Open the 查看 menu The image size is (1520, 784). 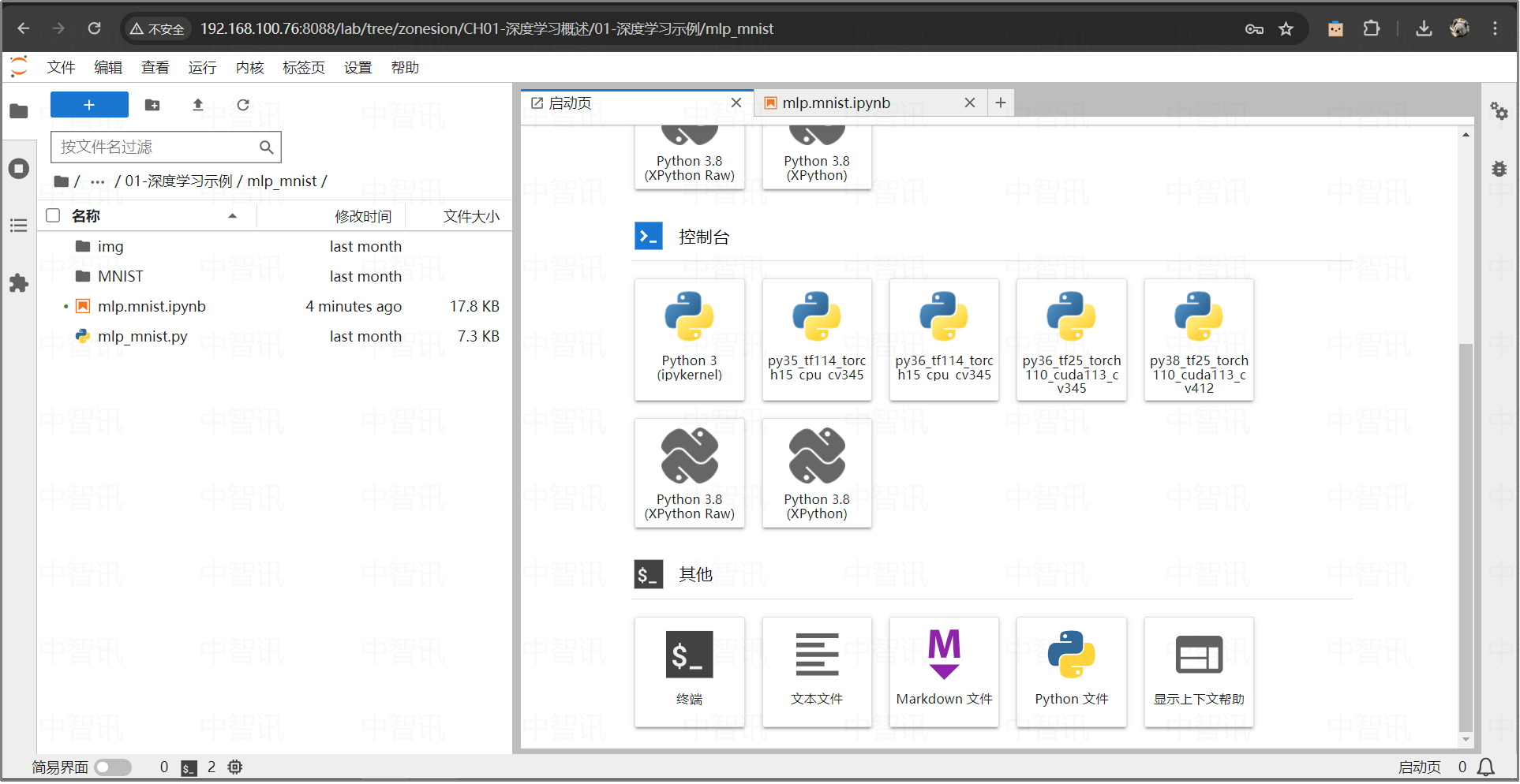(x=155, y=68)
